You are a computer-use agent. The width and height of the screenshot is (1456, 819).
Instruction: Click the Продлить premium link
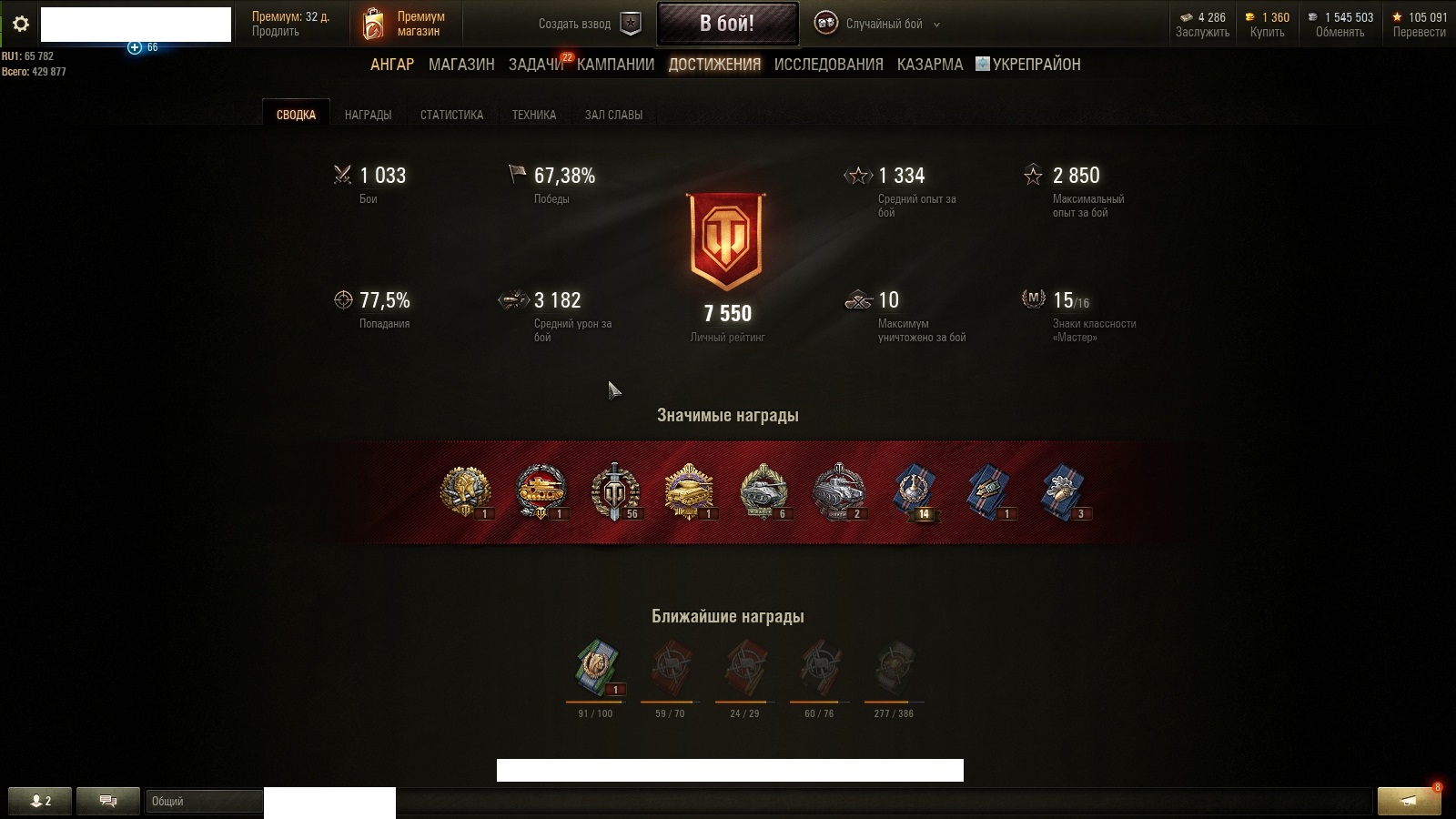tap(276, 32)
